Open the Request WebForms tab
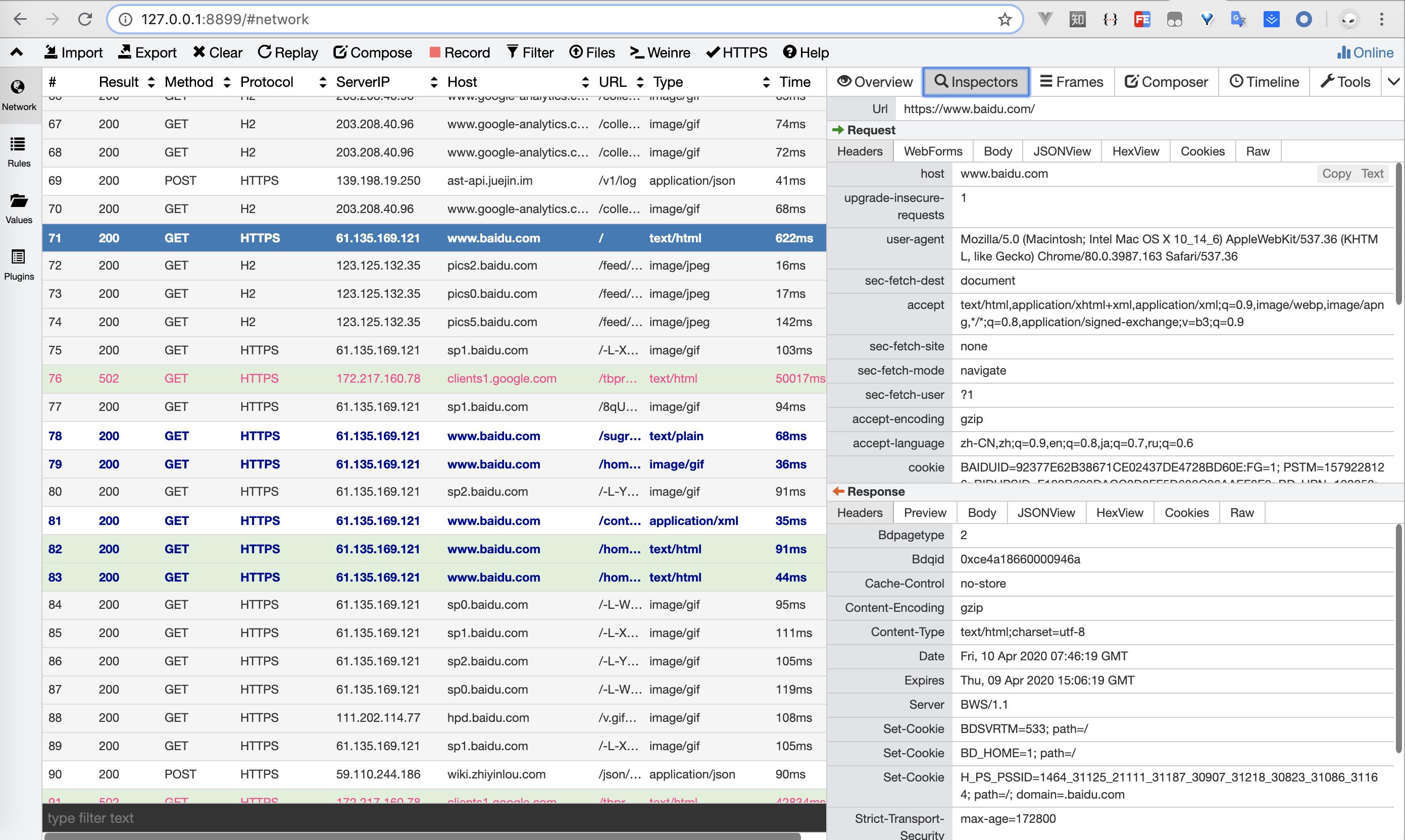 pos(933,151)
